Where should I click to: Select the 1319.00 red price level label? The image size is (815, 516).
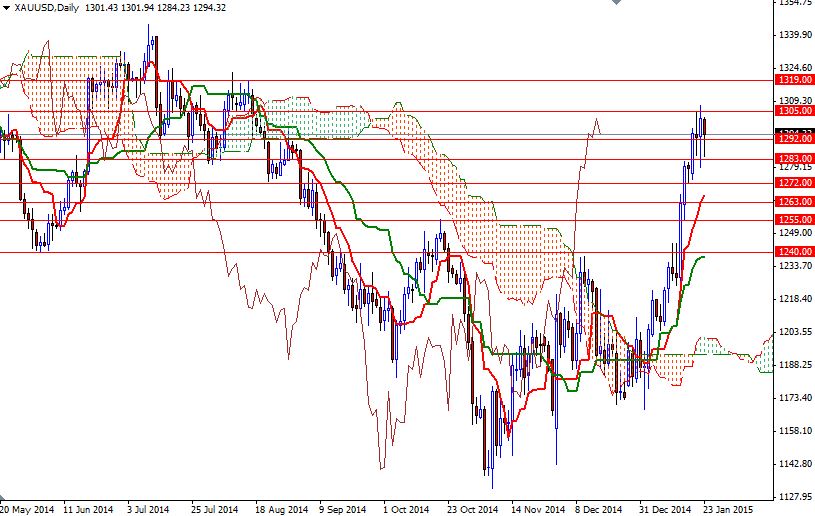click(x=793, y=79)
